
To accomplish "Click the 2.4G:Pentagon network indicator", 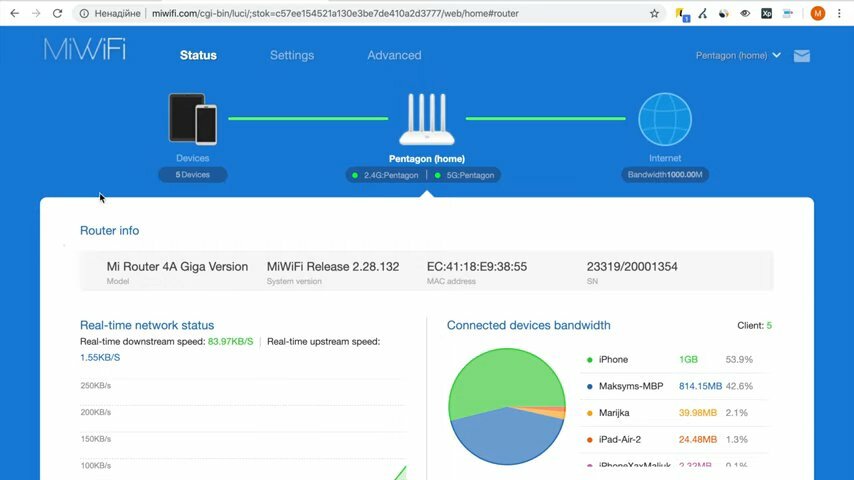I will tap(386, 175).
